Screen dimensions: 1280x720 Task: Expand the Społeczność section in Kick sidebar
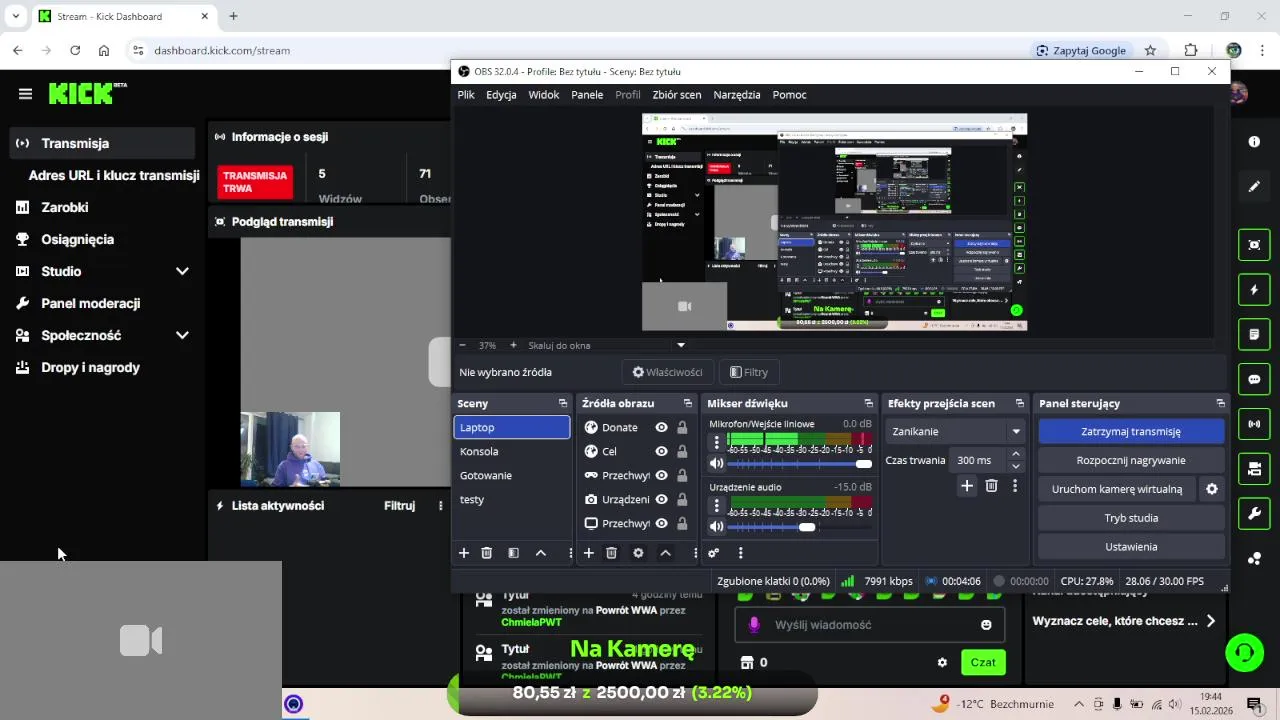182,335
